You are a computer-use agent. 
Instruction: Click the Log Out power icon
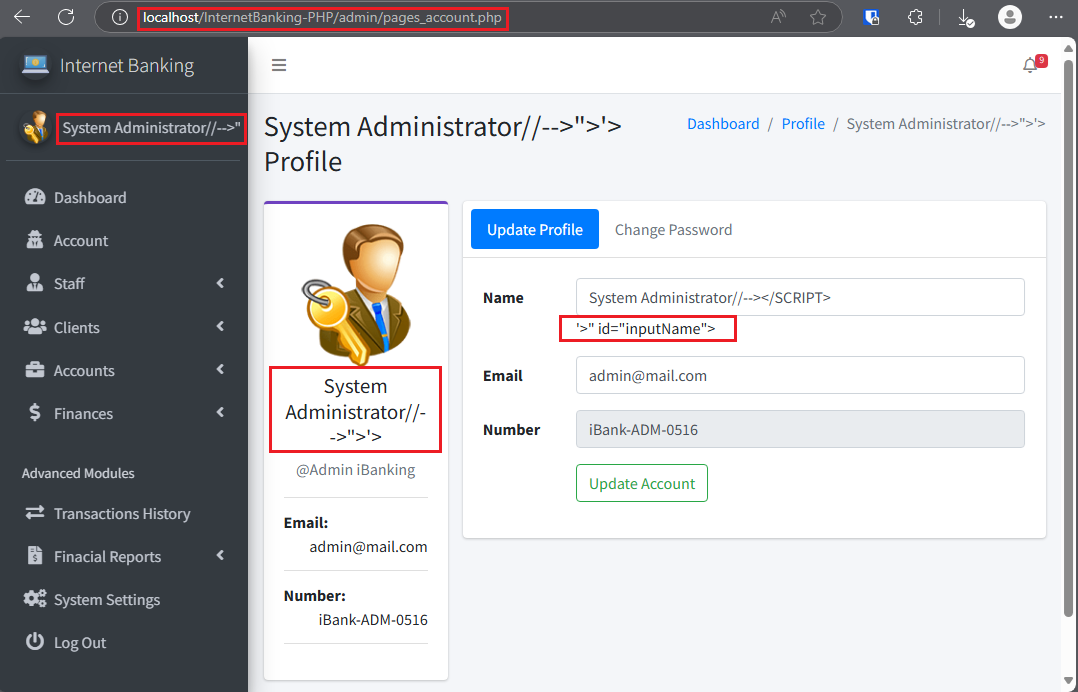pos(35,641)
